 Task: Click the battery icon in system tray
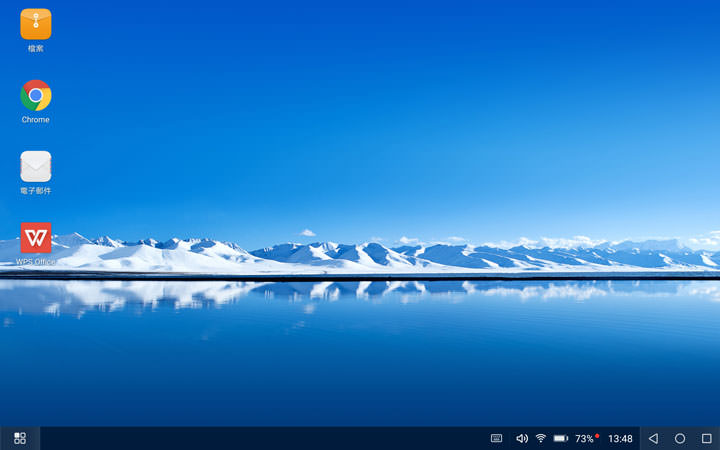tap(560, 438)
